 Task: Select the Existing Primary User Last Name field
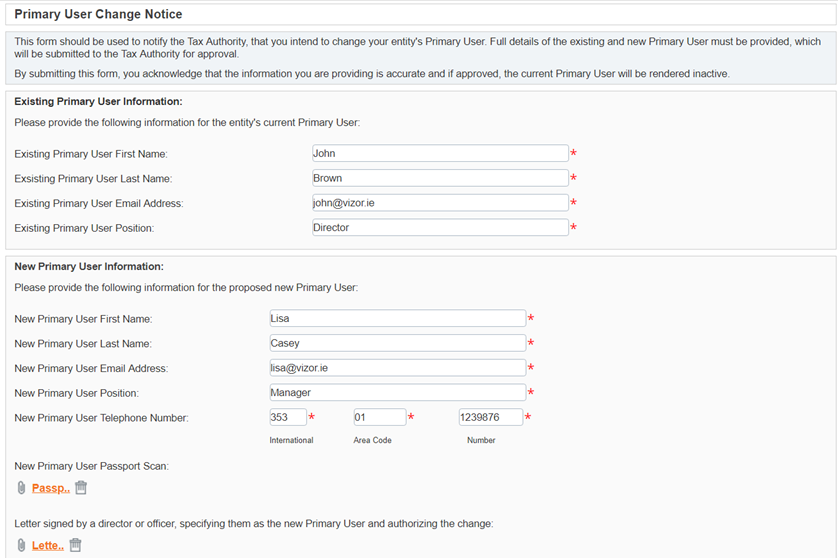coord(439,178)
